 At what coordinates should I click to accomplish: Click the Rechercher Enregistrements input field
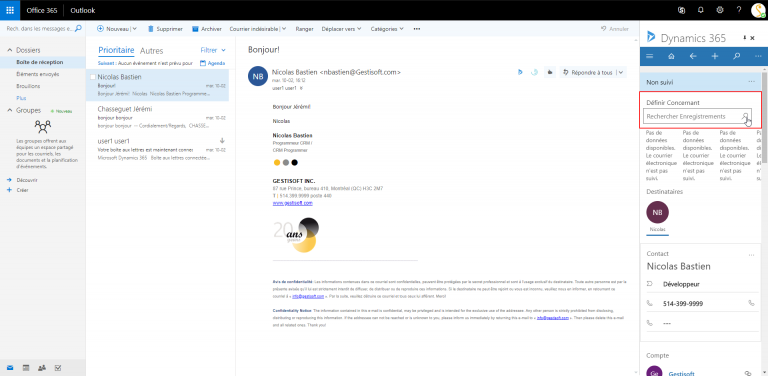tap(697, 117)
